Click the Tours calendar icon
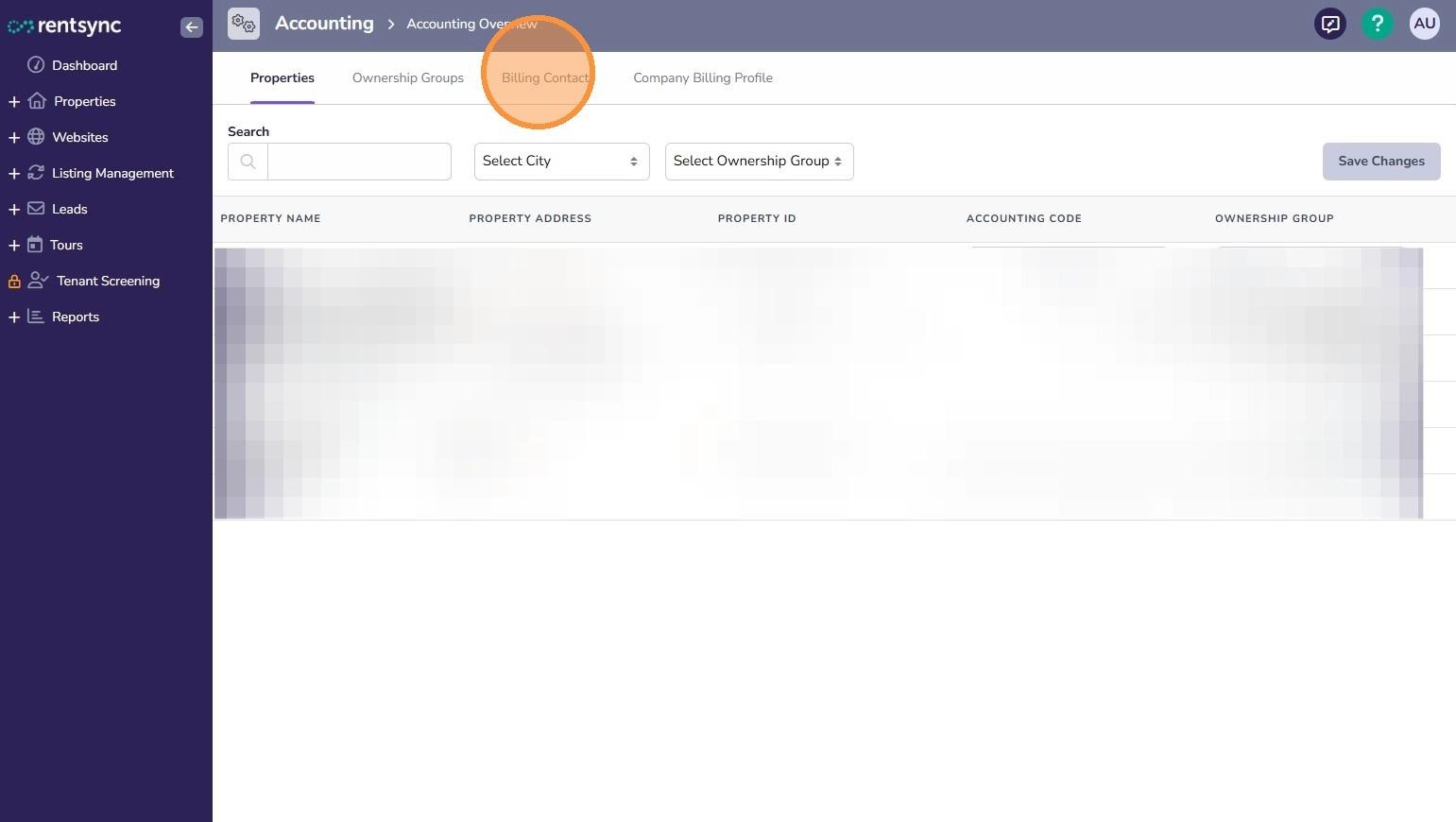This screenshot has width=1456, height=822. click(x=35, y=245)
